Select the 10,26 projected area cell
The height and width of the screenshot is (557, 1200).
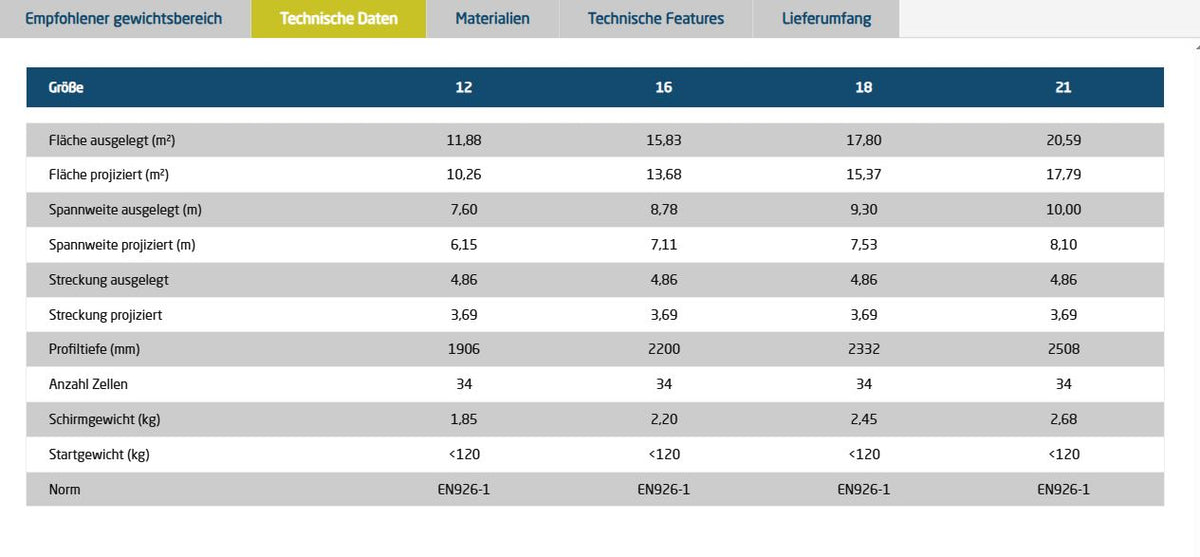(x=464, y=175)
